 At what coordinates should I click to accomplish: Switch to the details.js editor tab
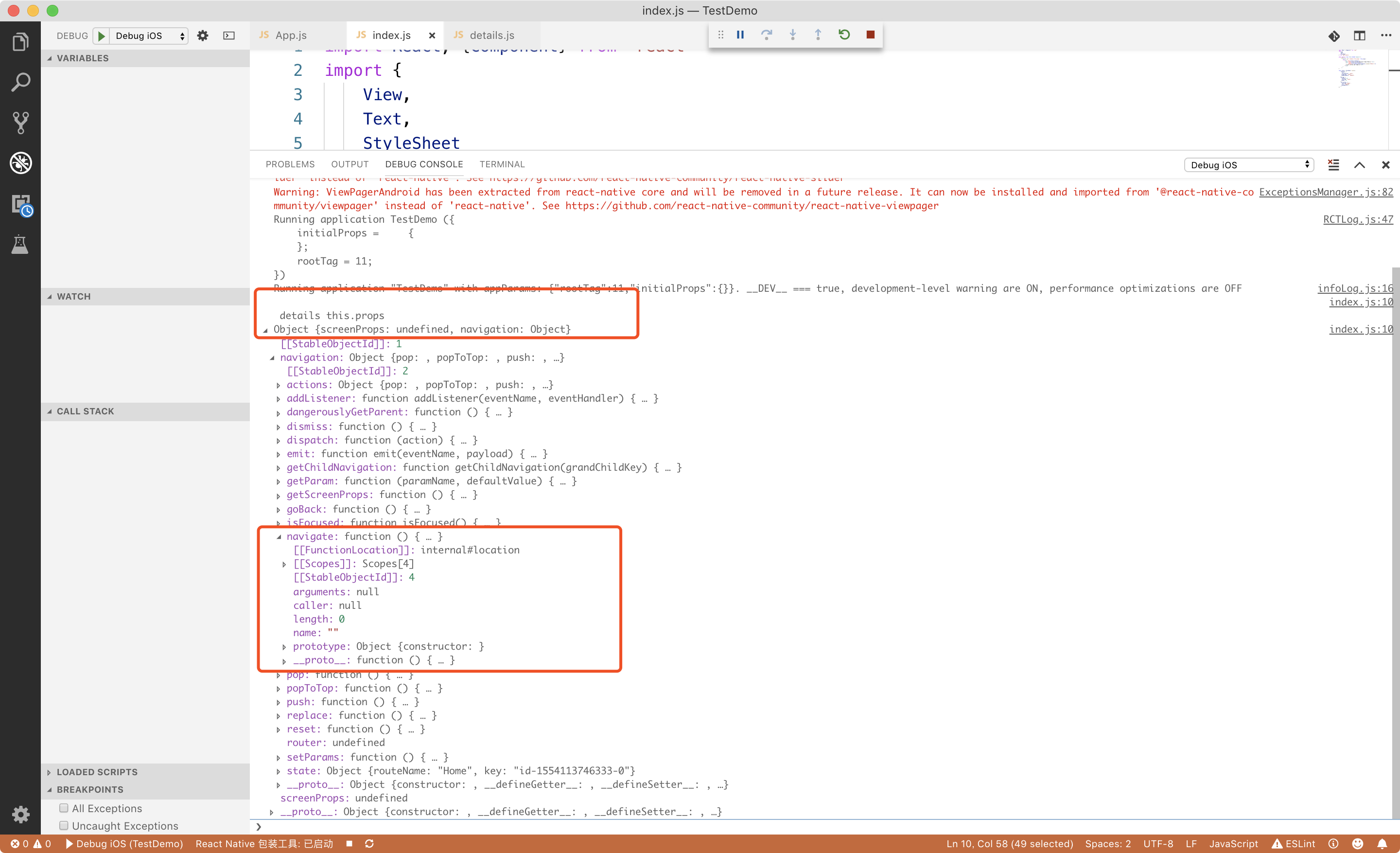(492, 35)
